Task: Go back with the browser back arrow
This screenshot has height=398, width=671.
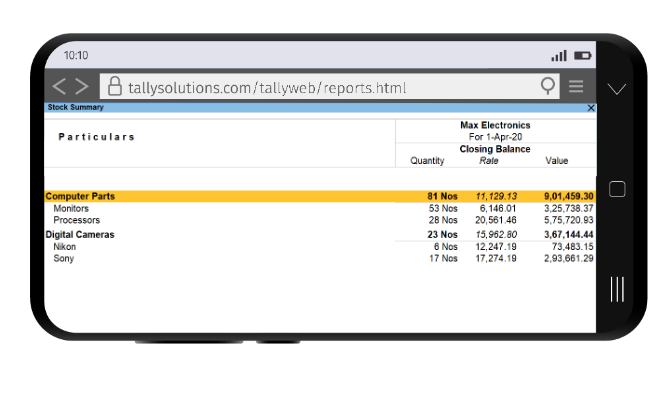Action: (59, 86)
